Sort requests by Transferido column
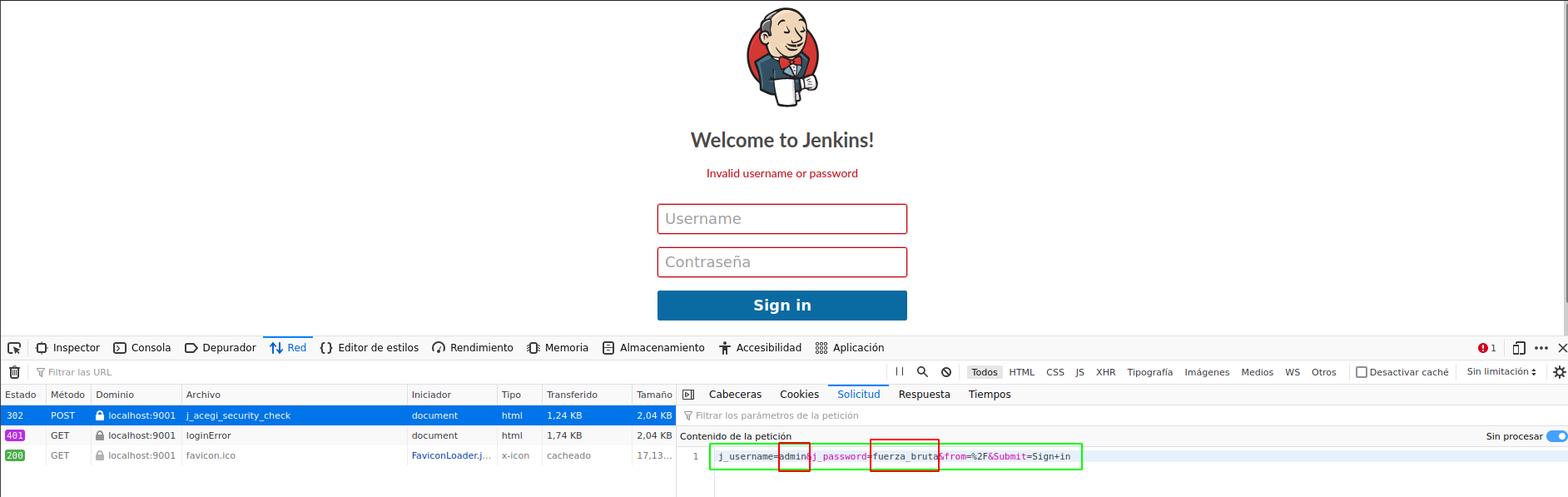 pos(587,395)
